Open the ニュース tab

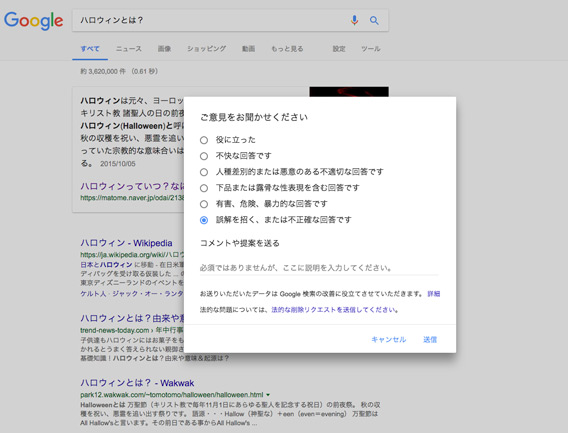(129, 49)
